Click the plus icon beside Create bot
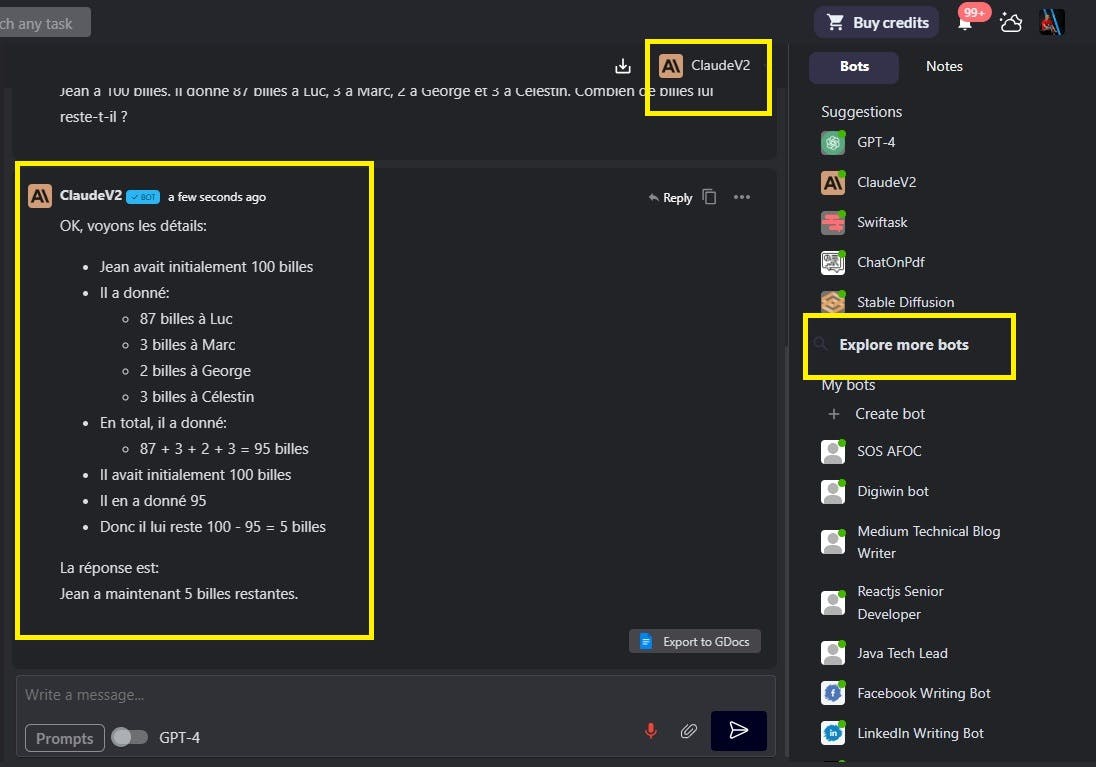The image size is (1096, 767). click(833, 414)
